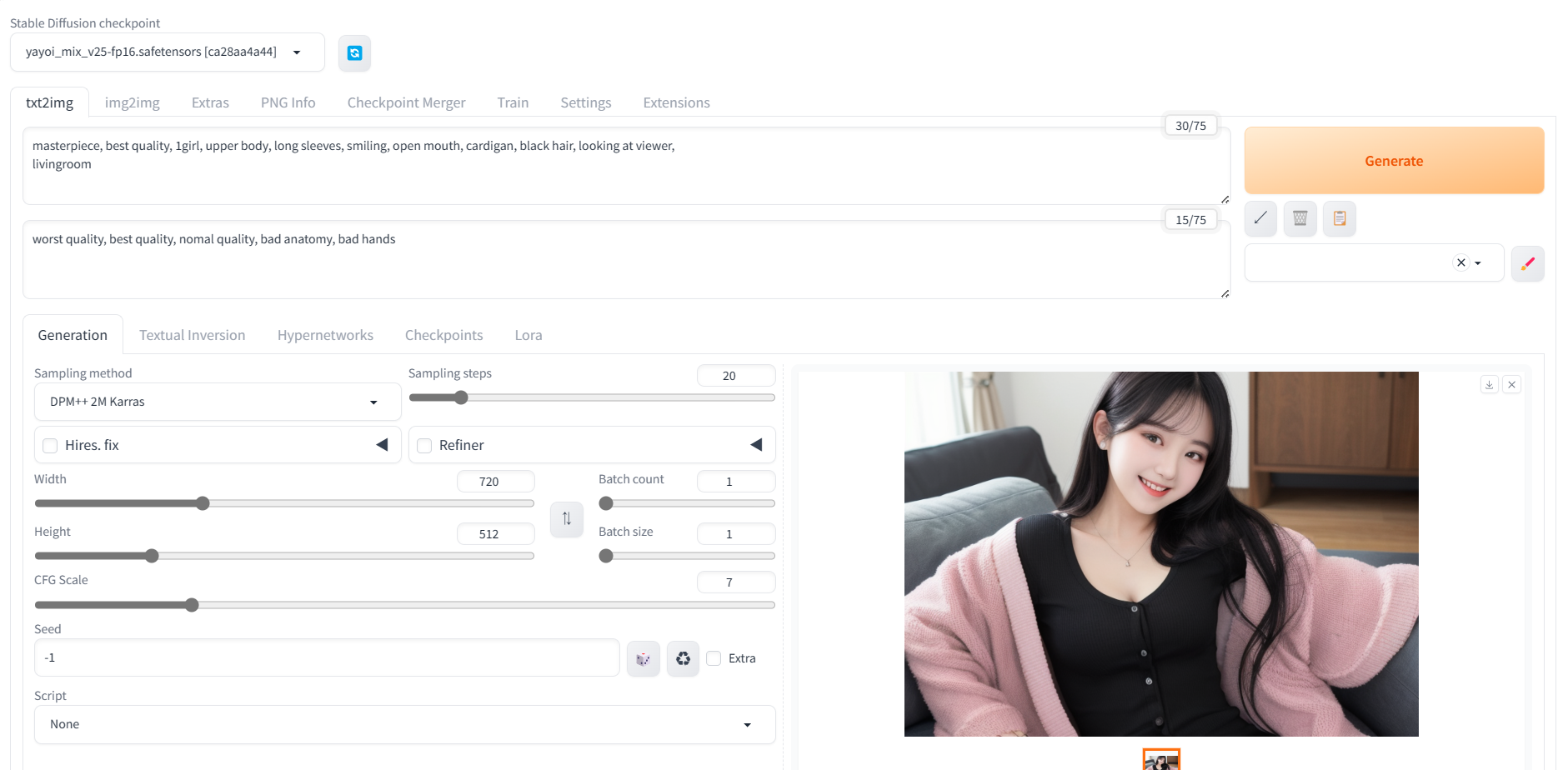Switch to the img2img tab
1568x770 pixels.
133,102
